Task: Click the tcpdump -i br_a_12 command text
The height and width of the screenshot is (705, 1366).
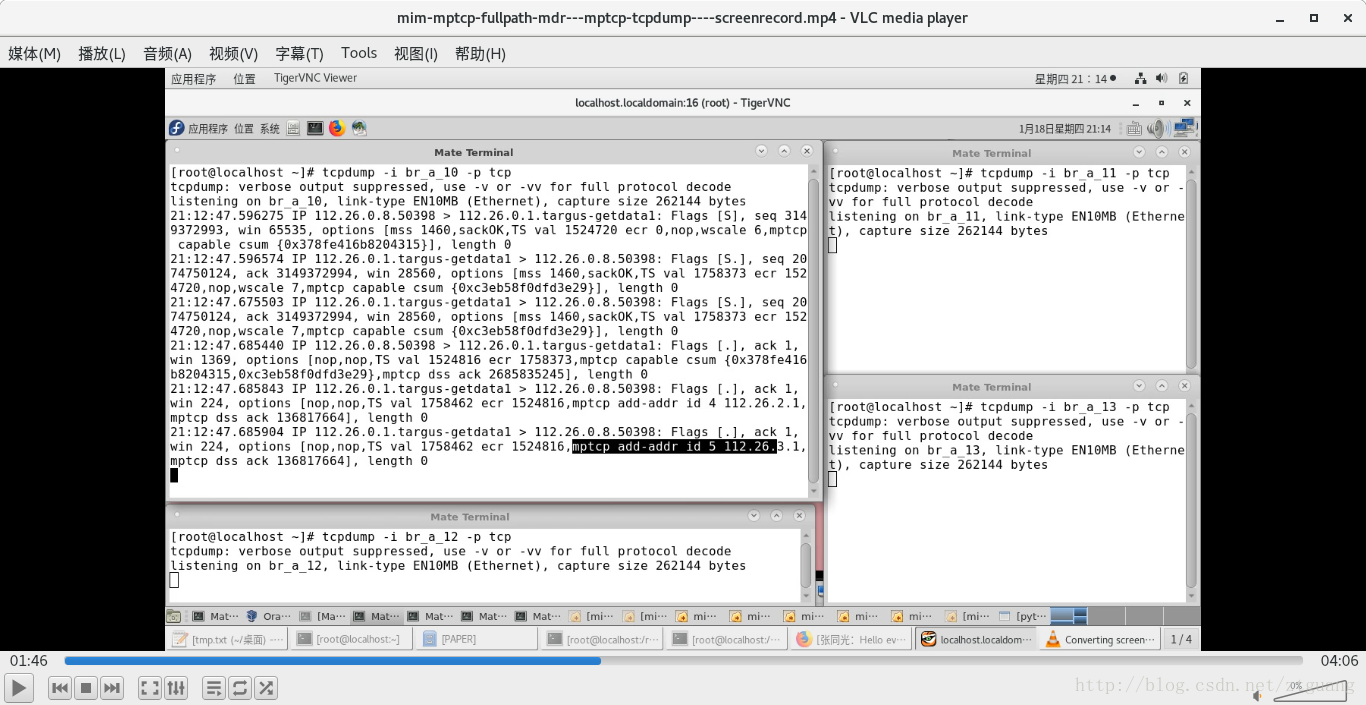Action: coord(417,537)
